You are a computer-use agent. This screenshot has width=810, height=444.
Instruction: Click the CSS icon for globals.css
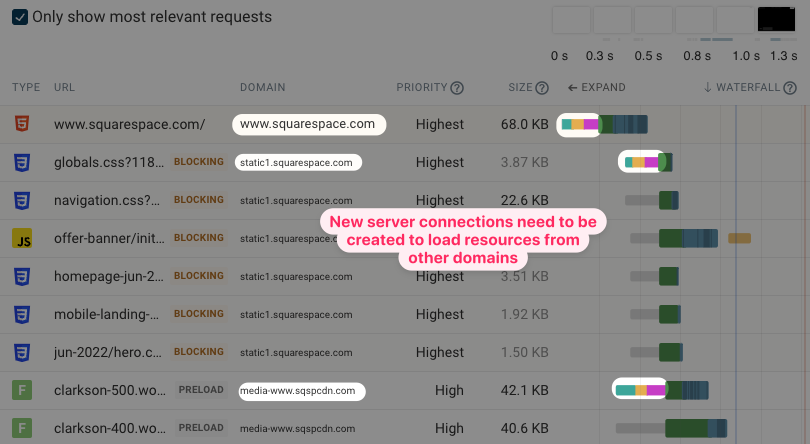(x=22, y=162)
